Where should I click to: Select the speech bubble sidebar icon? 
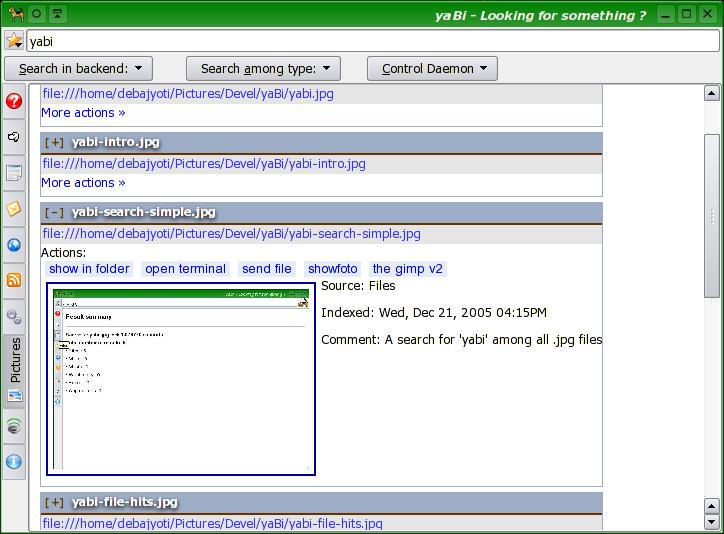(x=14, y=137)
